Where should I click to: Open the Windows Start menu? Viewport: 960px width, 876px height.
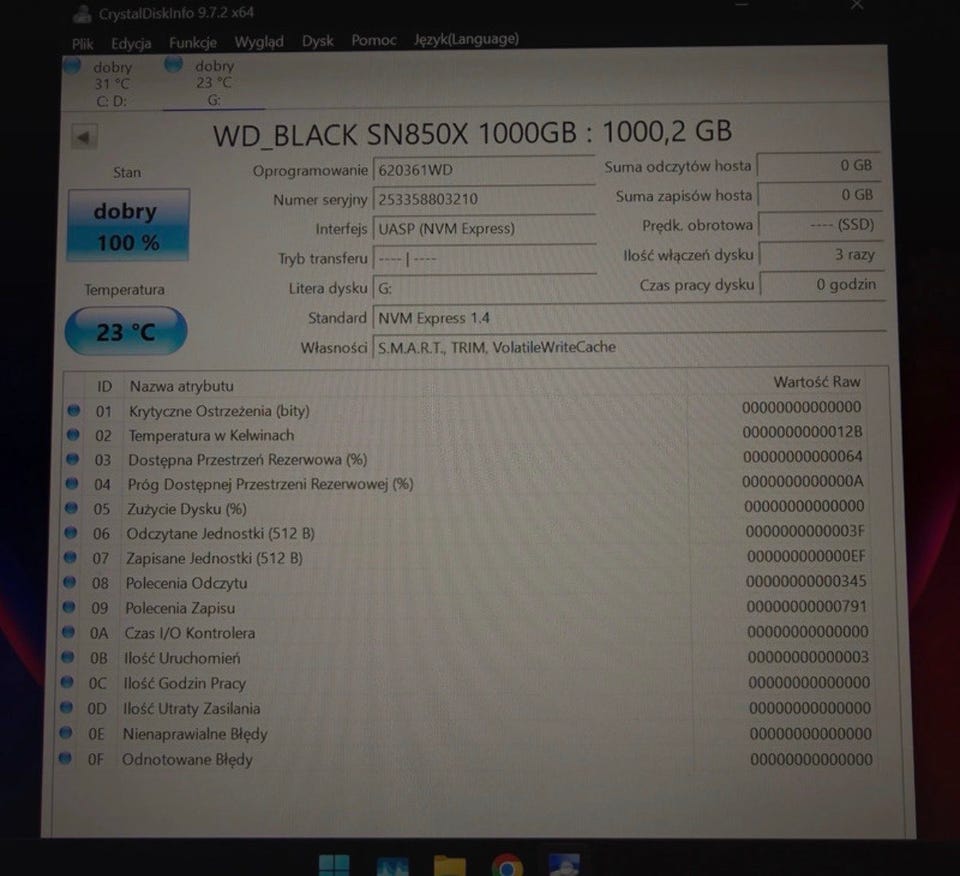pos(334,865)
